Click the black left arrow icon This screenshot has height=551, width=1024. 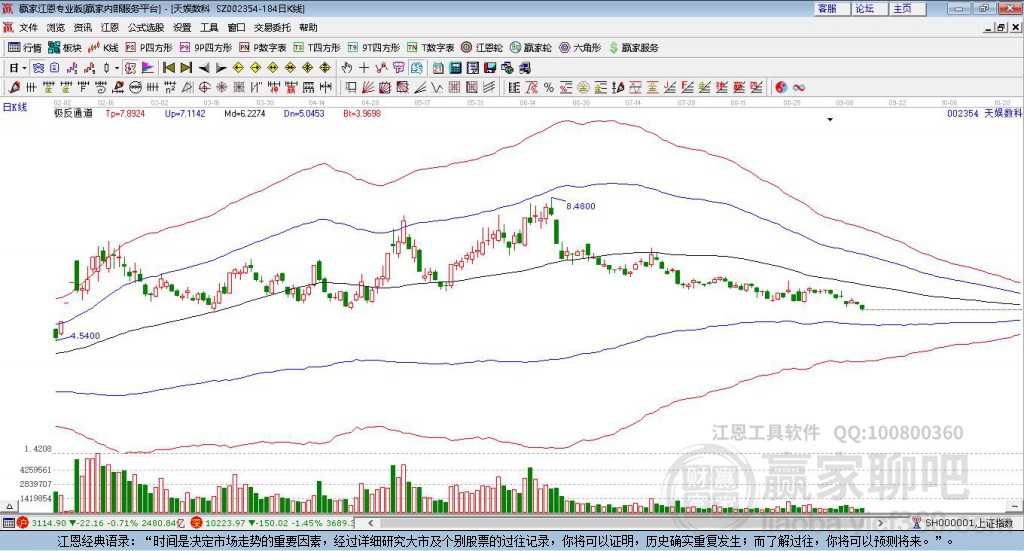[204, 68]
